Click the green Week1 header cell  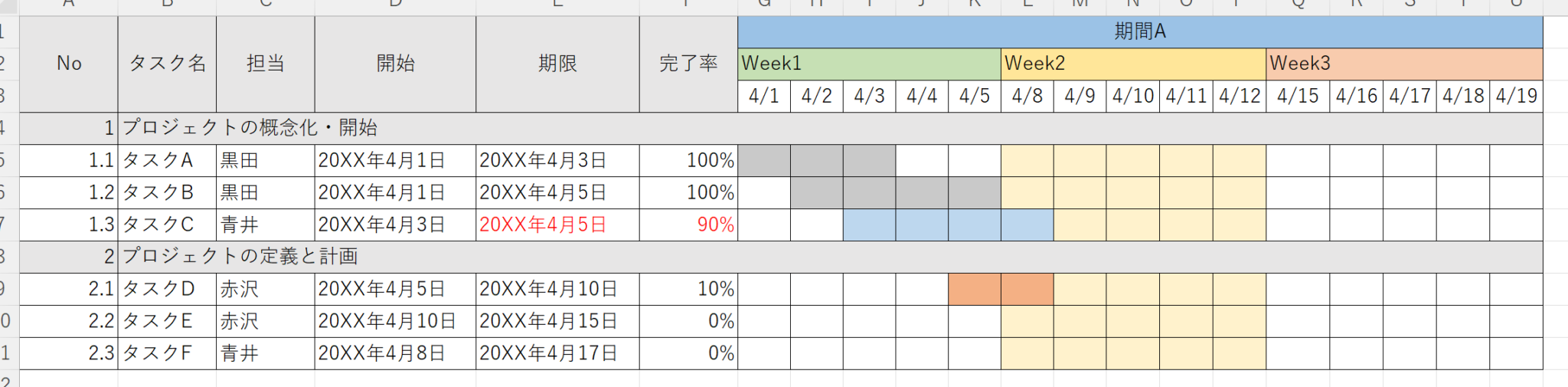point(869,64)
